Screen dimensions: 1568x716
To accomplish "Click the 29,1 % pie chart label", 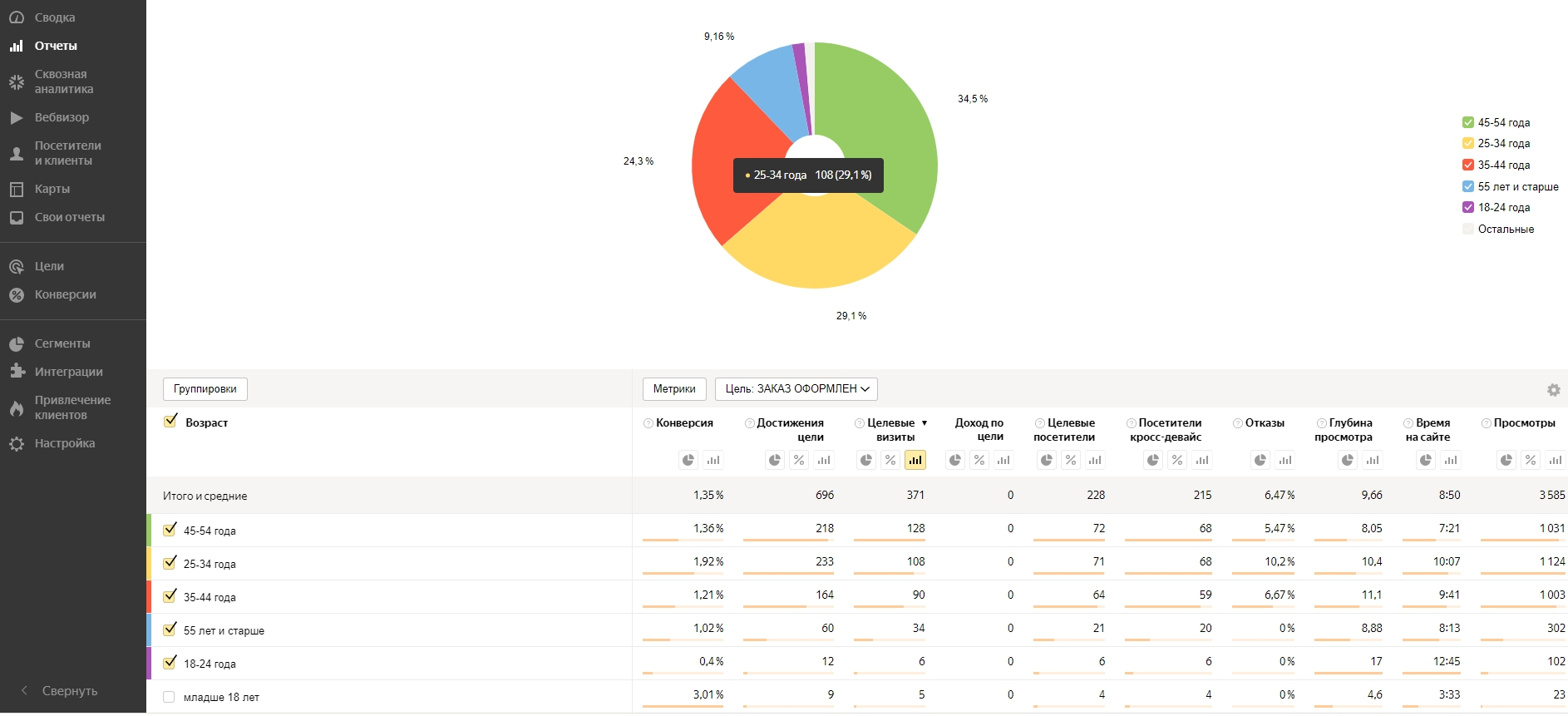I will pyautogui.click(x=851, y=316).
